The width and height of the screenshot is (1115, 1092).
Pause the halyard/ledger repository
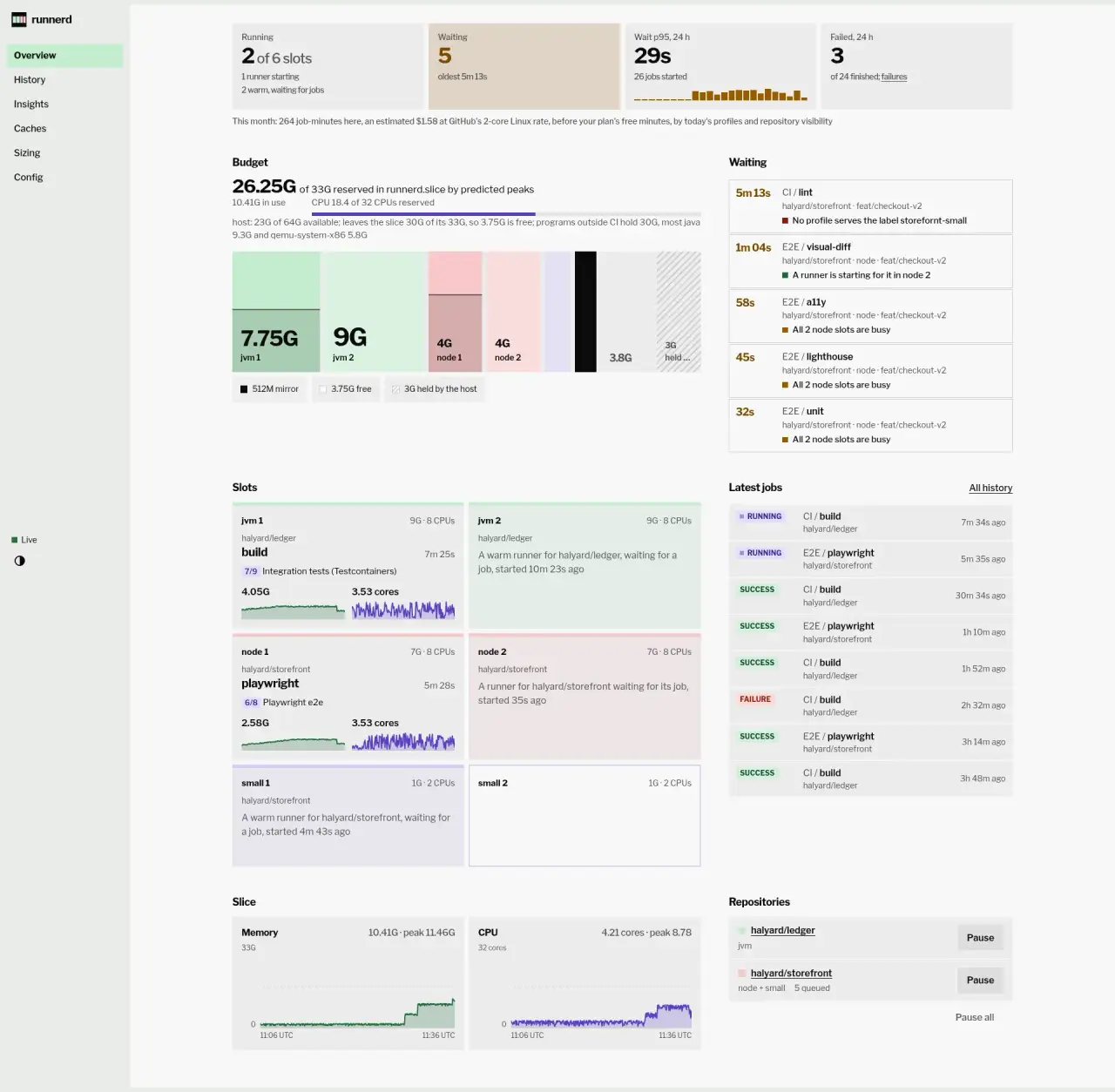[980, 938]
